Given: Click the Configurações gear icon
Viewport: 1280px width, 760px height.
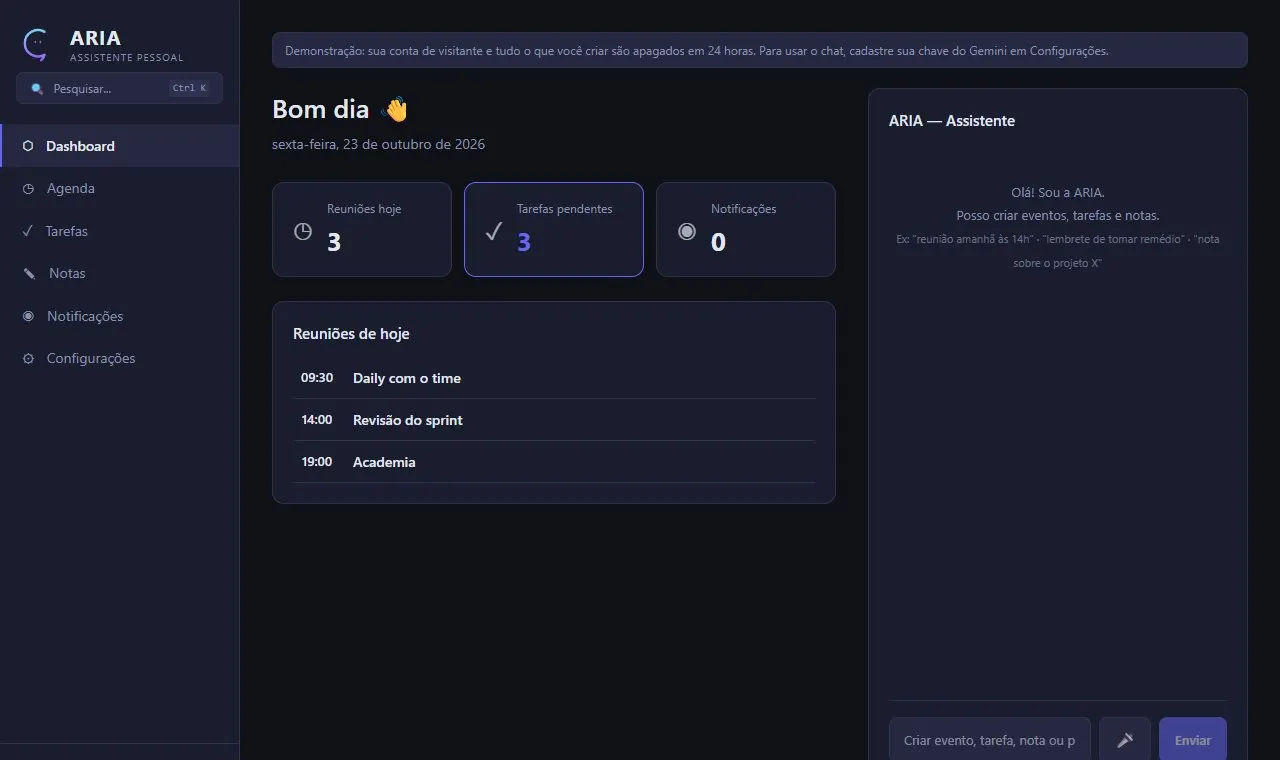Looking at the screenshot, I should [28, 359].
